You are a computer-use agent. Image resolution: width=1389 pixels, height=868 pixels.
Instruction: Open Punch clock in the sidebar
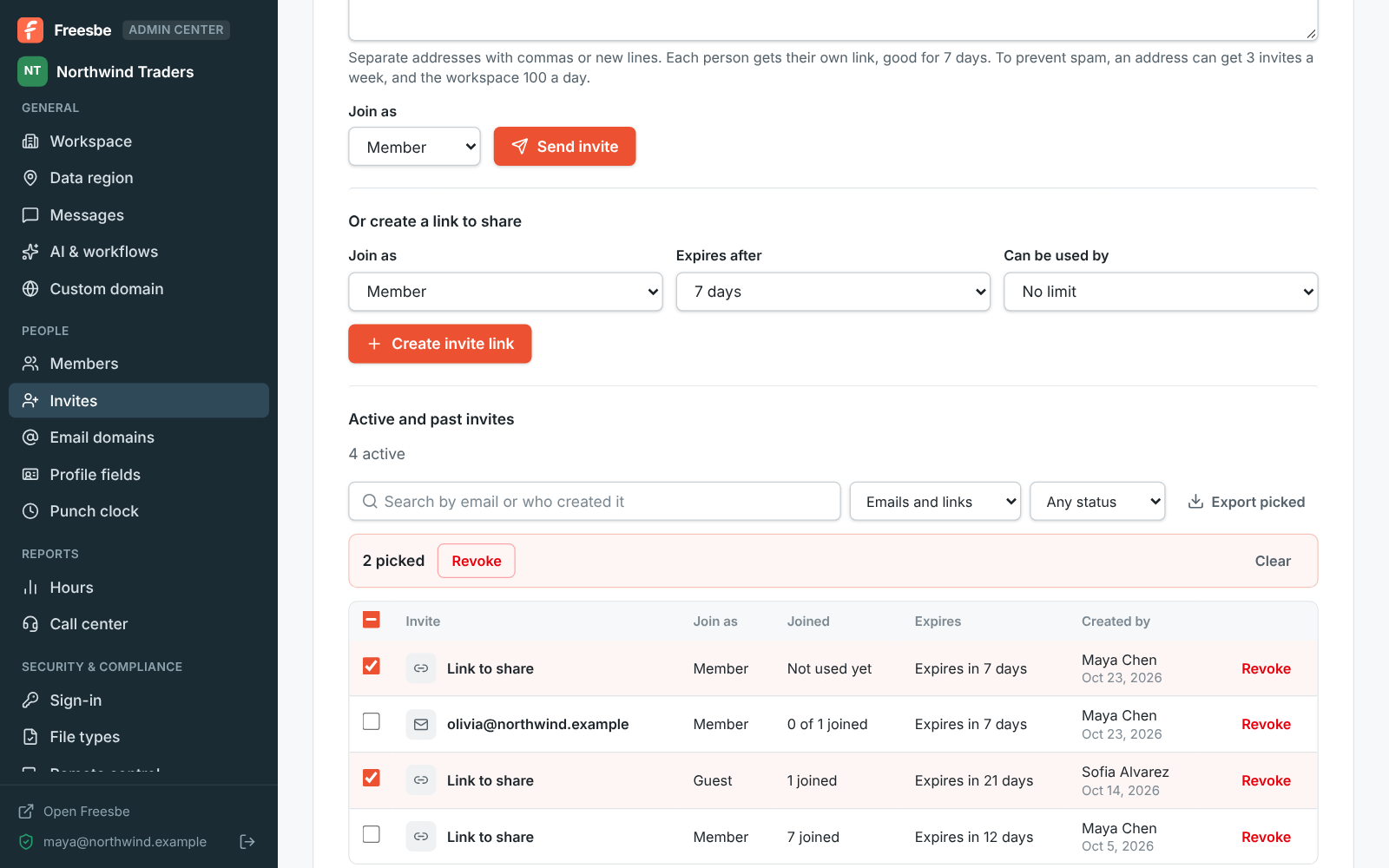coord(139,511)
